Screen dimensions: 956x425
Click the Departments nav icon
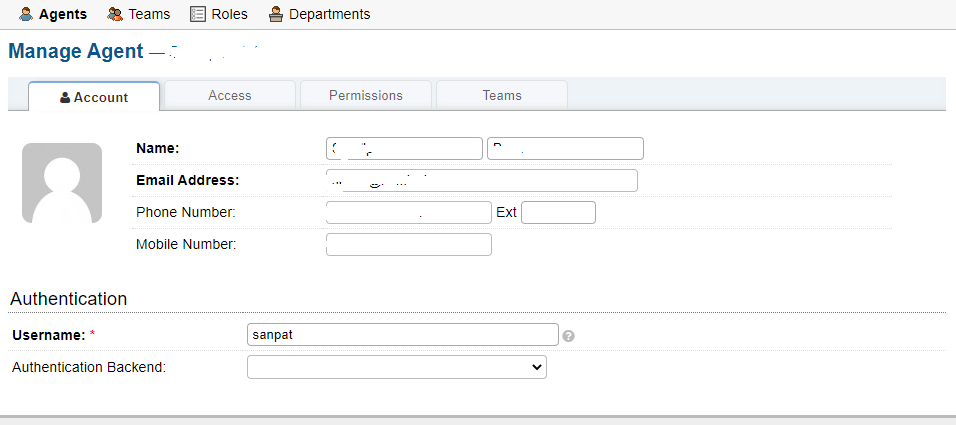pyautogui.click(x=276, y=14)
